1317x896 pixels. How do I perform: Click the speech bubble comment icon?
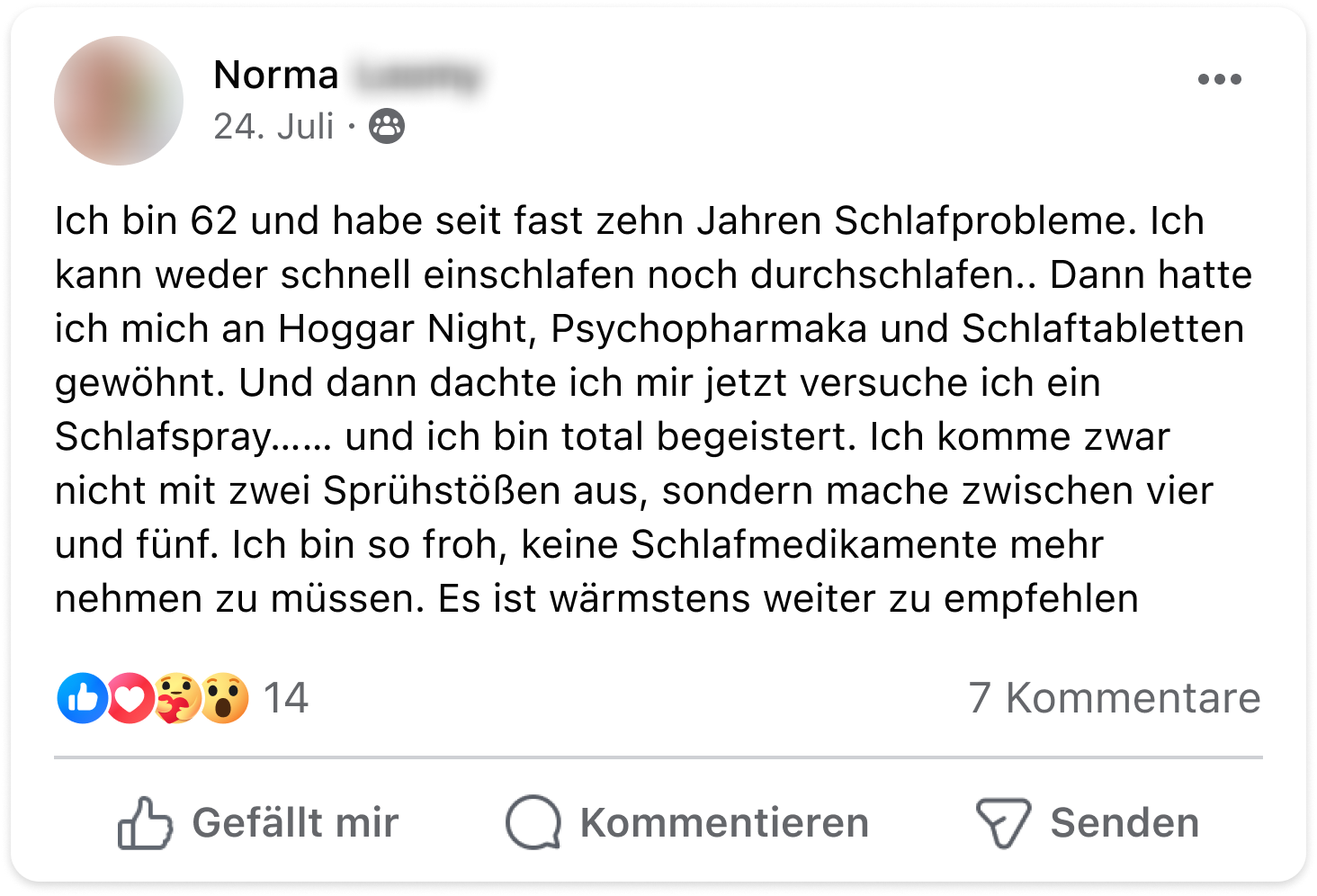(533, 823)
